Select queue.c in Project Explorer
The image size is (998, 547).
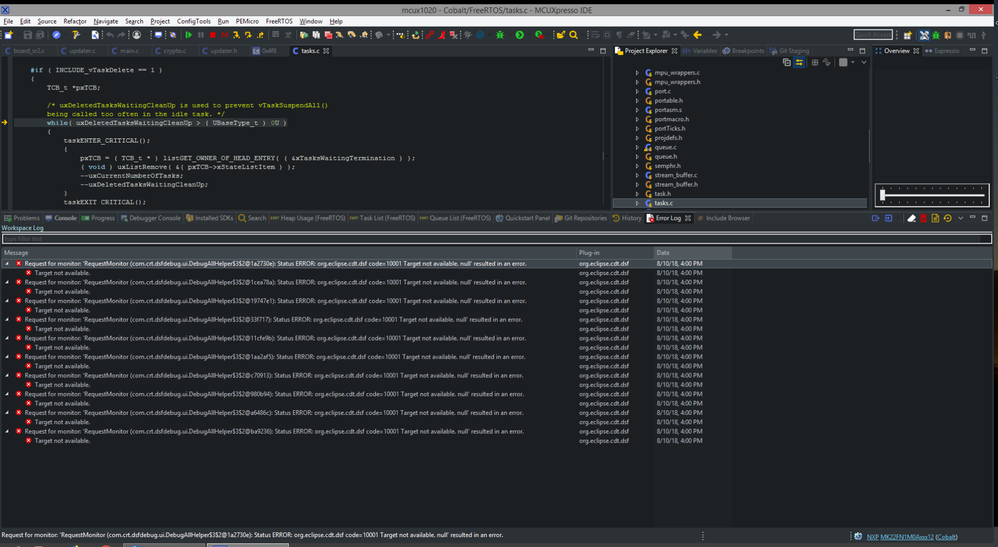pos(665,147)
